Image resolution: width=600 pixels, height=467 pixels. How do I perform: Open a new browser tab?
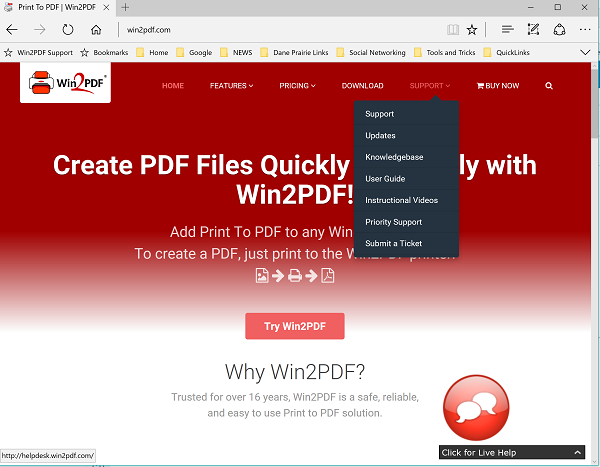pos(125,7)
